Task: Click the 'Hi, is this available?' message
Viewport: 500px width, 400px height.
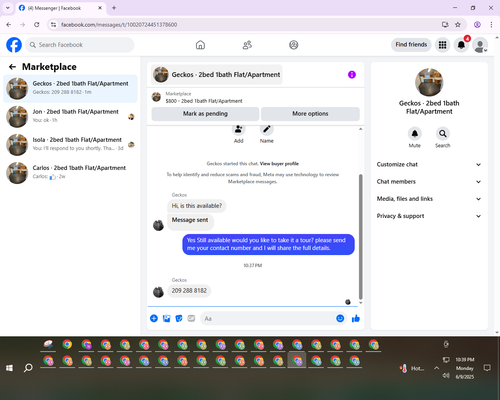Action: click(196, 206)
